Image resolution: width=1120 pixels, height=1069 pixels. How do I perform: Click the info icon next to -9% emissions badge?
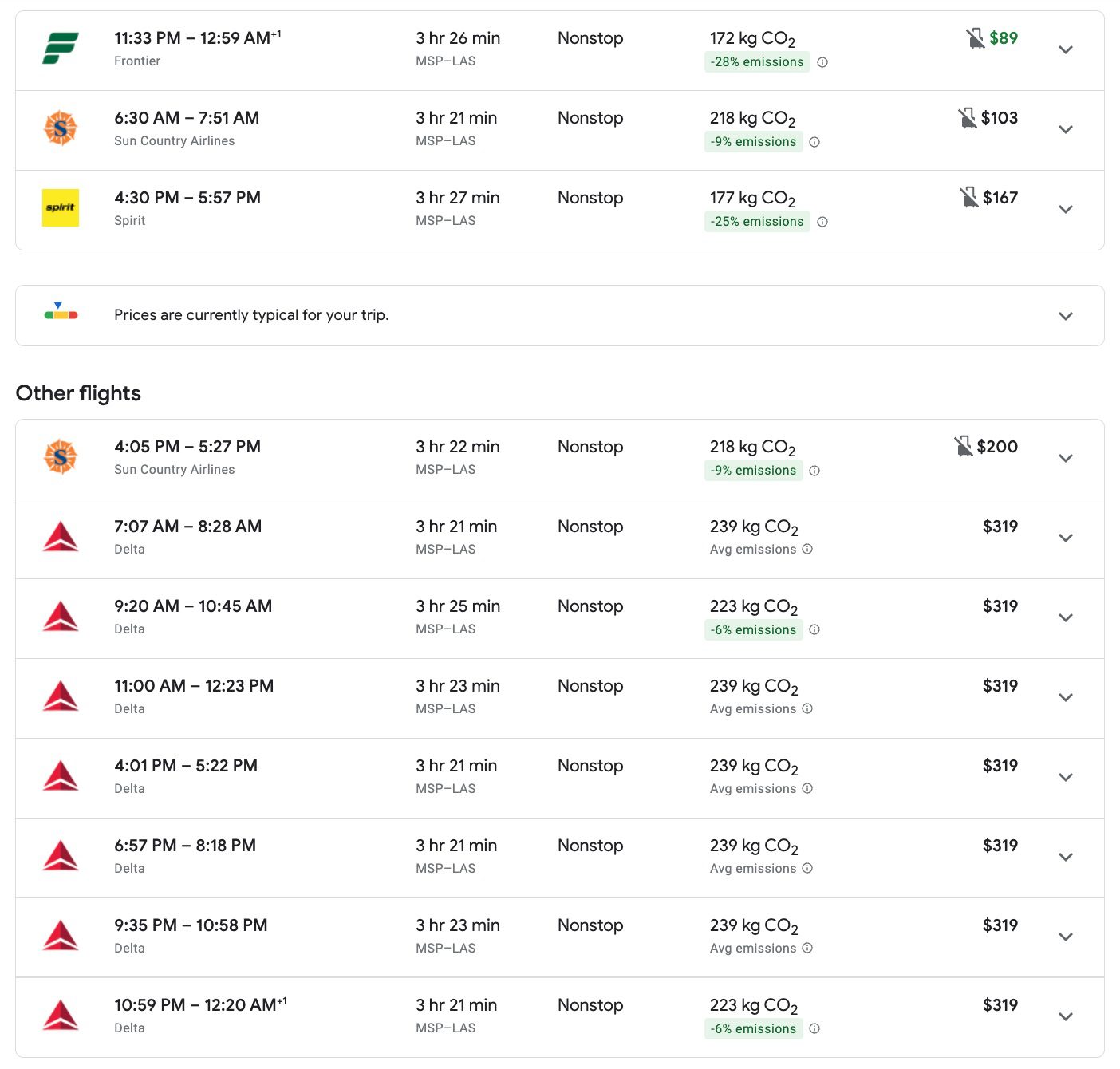tap(814, 142)
